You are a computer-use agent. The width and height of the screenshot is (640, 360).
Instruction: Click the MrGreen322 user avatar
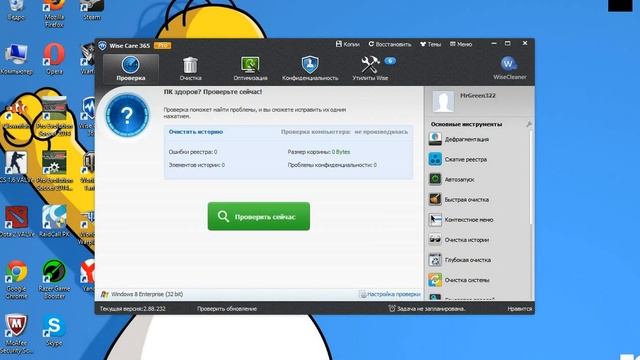click(443, 101)
